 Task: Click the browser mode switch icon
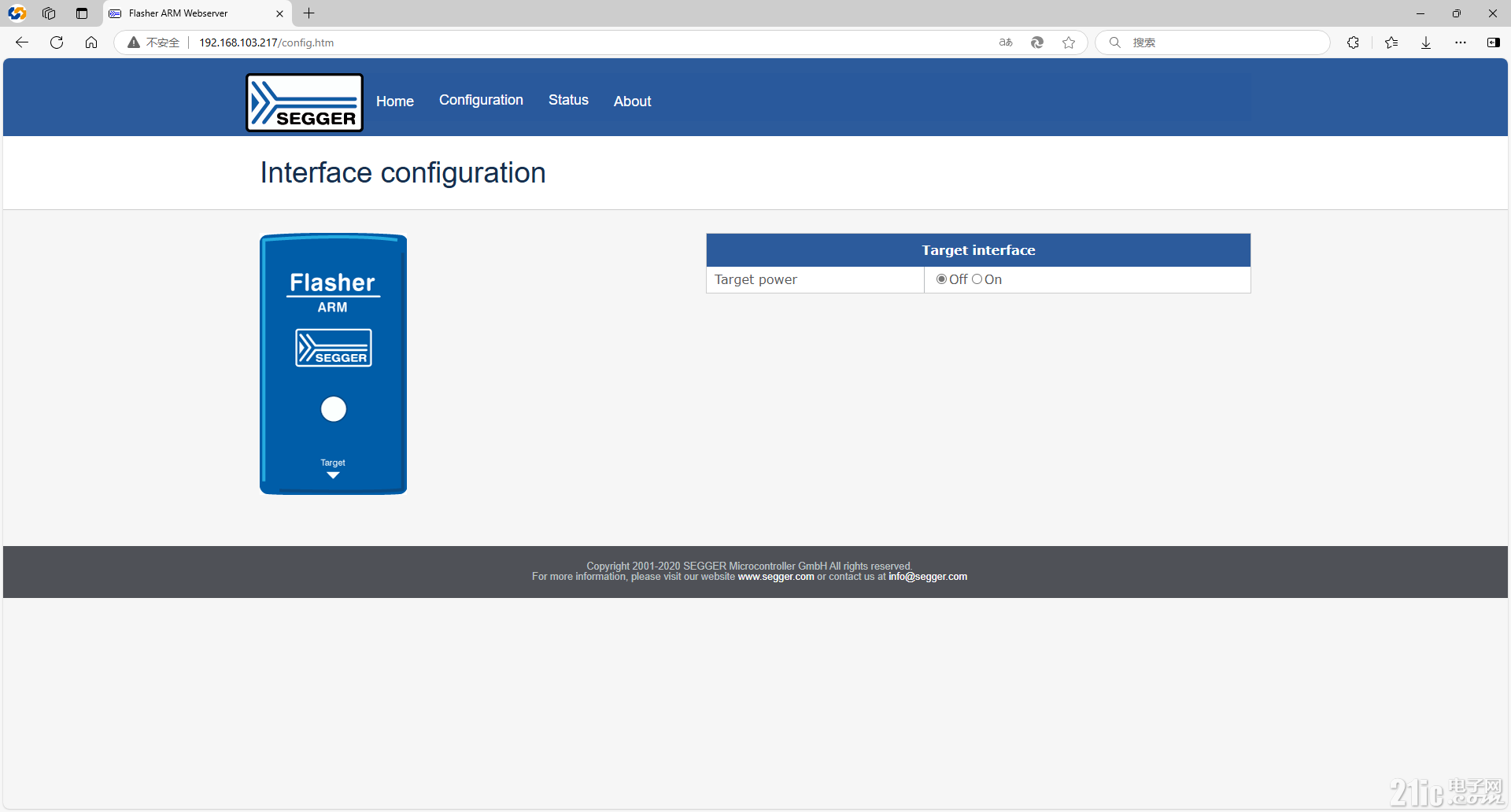coord(1037,42)
